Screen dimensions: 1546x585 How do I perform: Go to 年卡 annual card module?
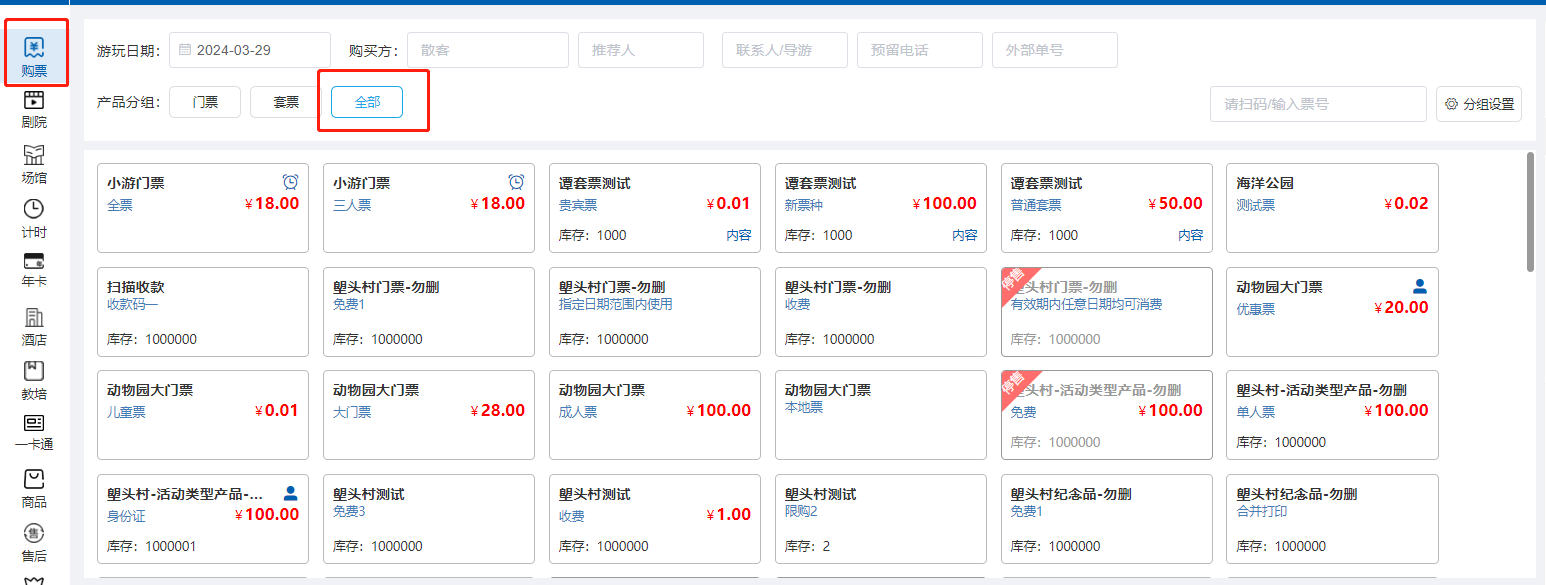[x=34, y=270]
